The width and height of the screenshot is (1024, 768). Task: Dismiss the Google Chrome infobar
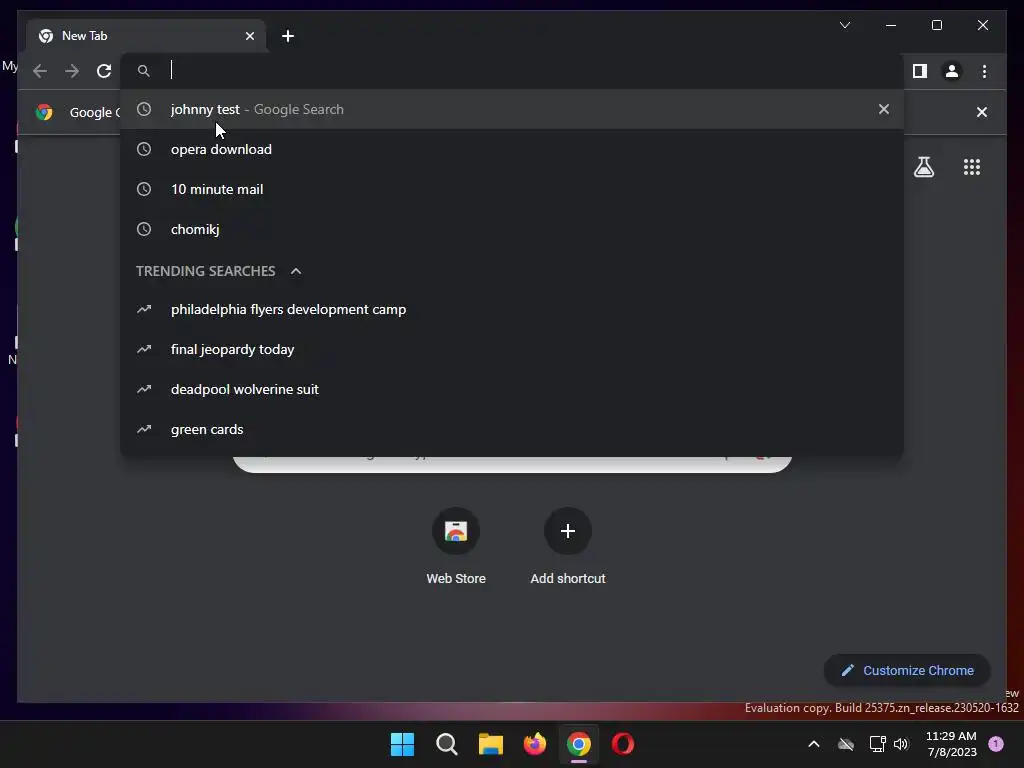pos(982,112)
